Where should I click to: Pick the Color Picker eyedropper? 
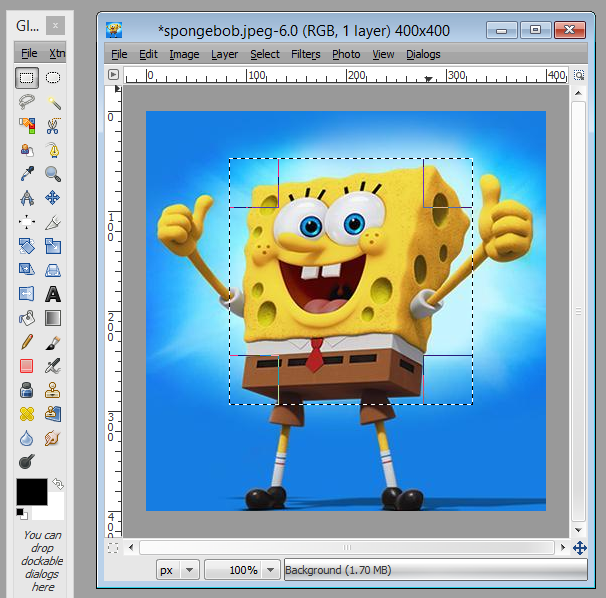[x=27, y=174]
